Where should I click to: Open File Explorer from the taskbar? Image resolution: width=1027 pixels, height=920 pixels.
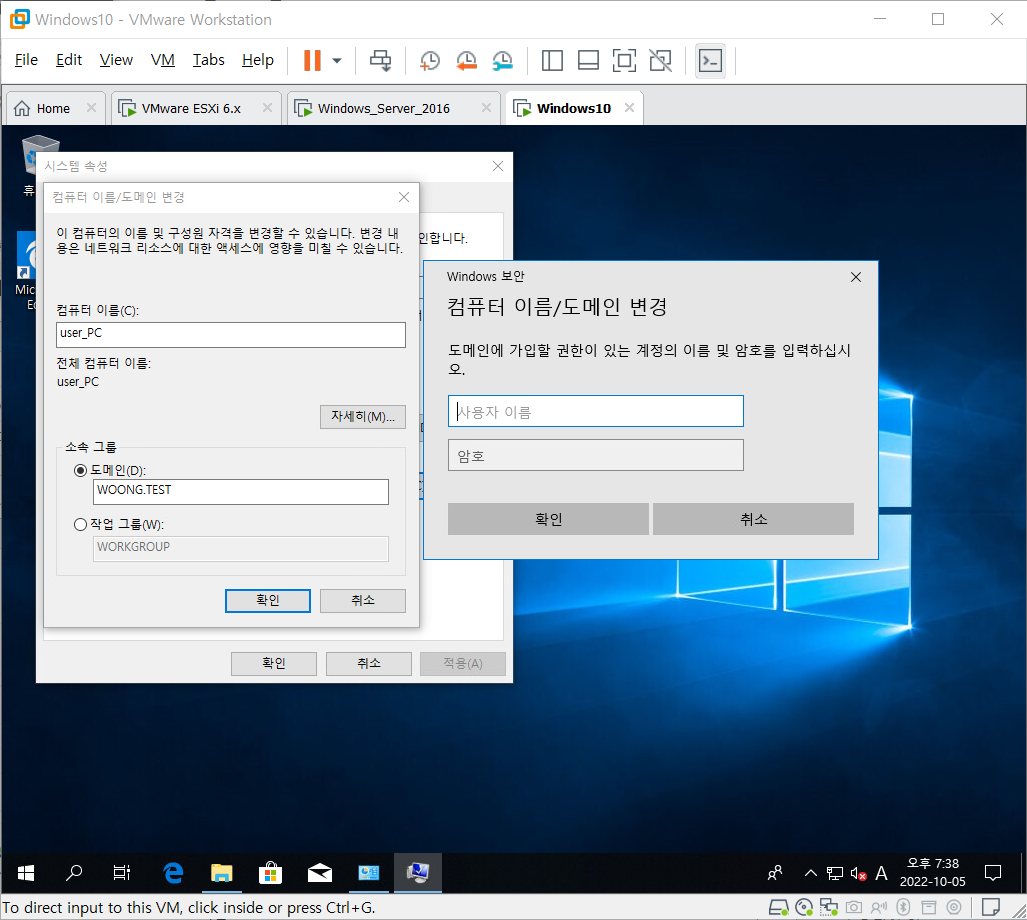coord(221,873)
